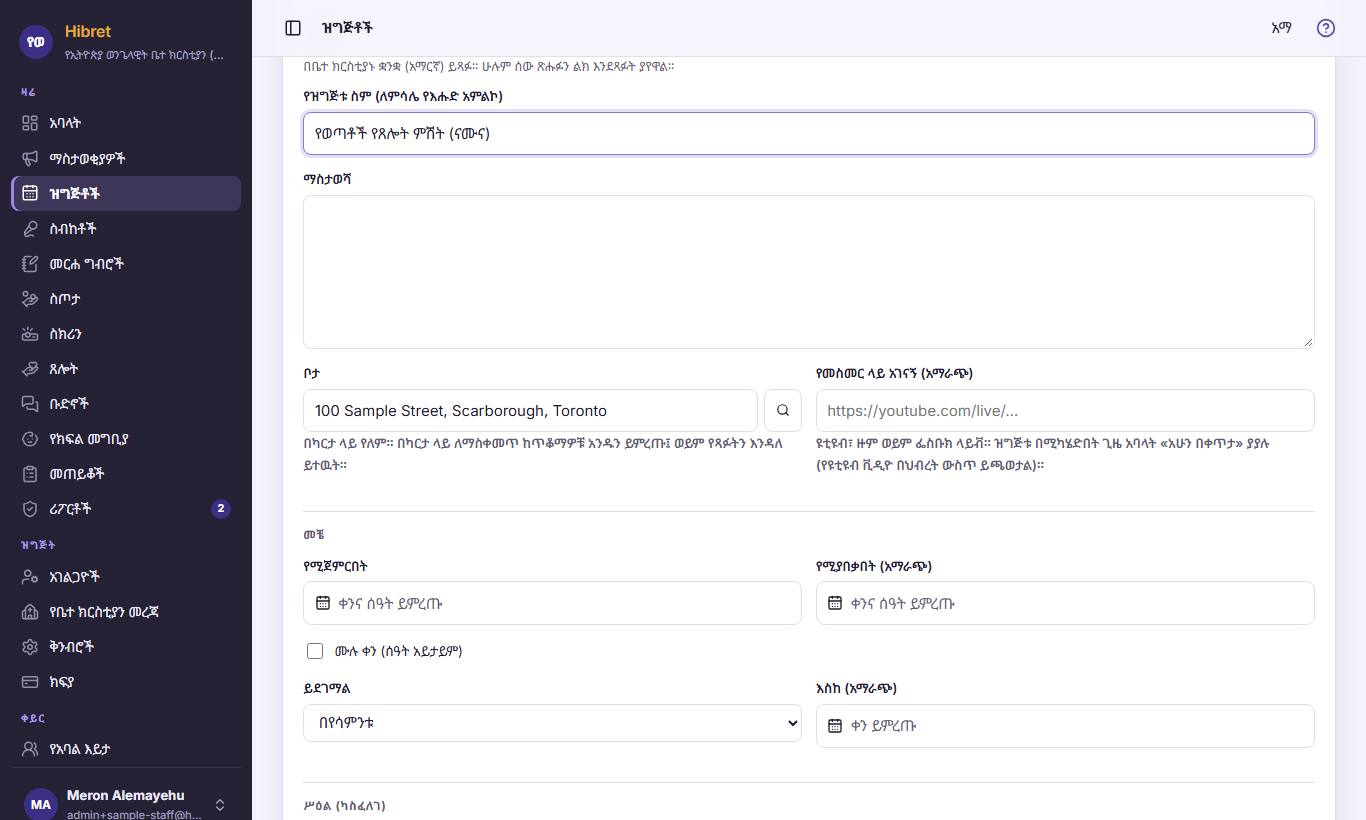Click the ቅንብሮች gear icon
The width and height of the screenshot is (1366, 820).
pyautogui.click(x=30, y=646)
